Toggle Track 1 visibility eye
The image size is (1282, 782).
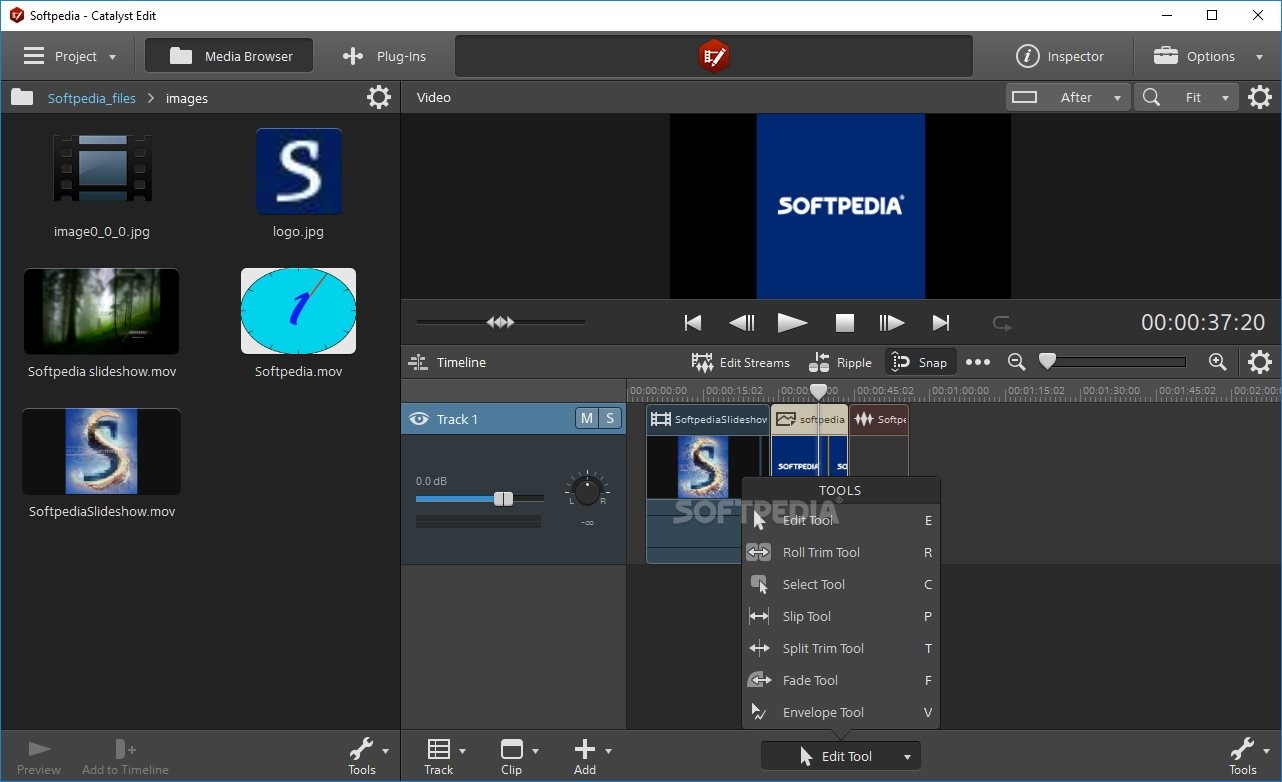tap(419, 419)
